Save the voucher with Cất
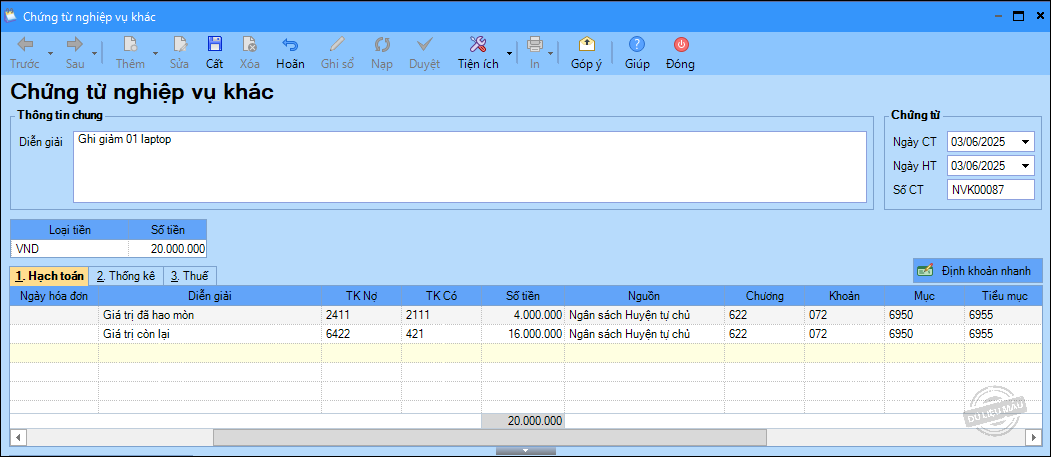This screenshot has width=1051, height=457. 214,54
